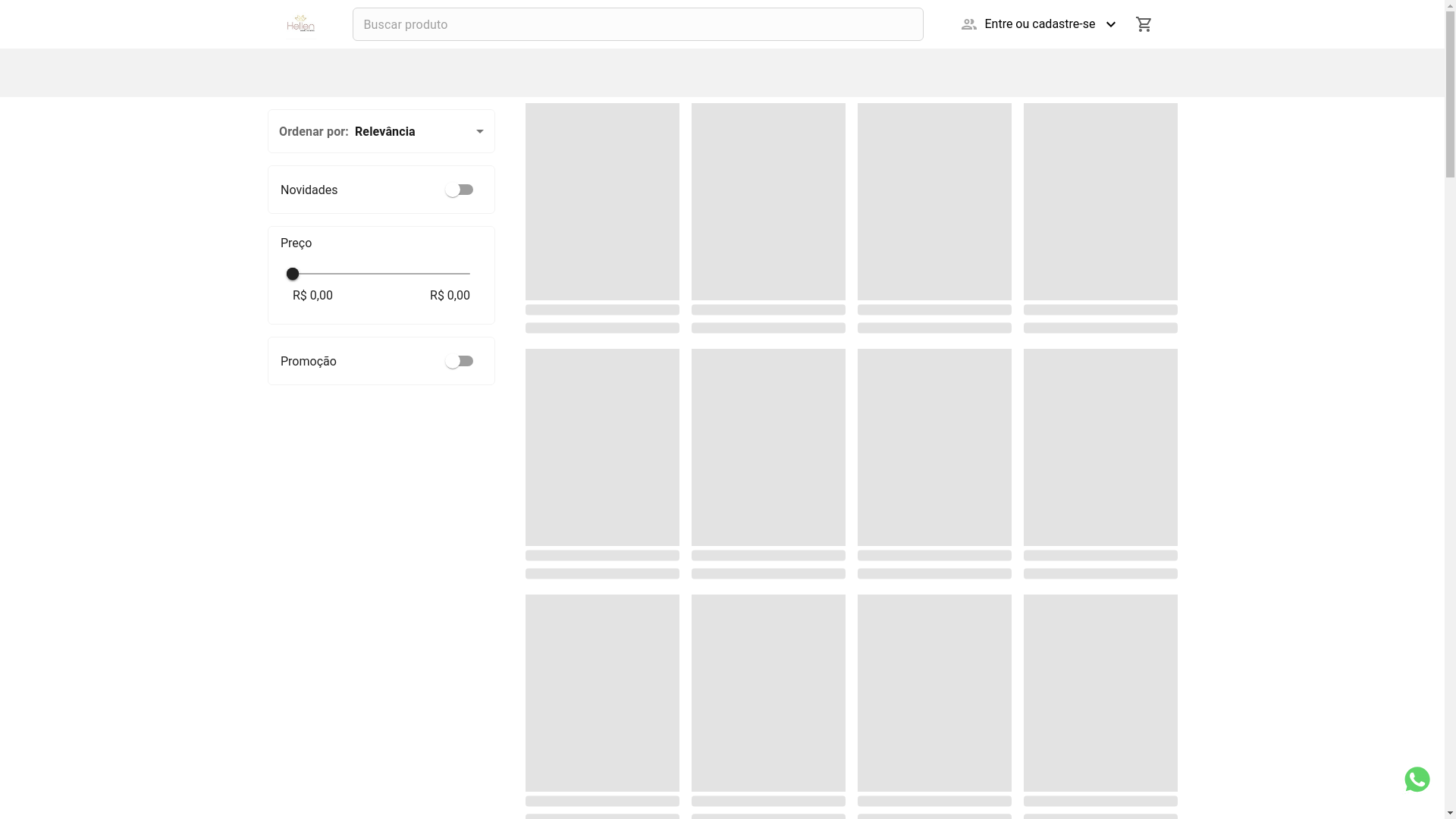Image resolution: width=1456 pixels, height=819 pixels.
Task: Open WhatsApp chat button
Action: (x=1417, y=780)
